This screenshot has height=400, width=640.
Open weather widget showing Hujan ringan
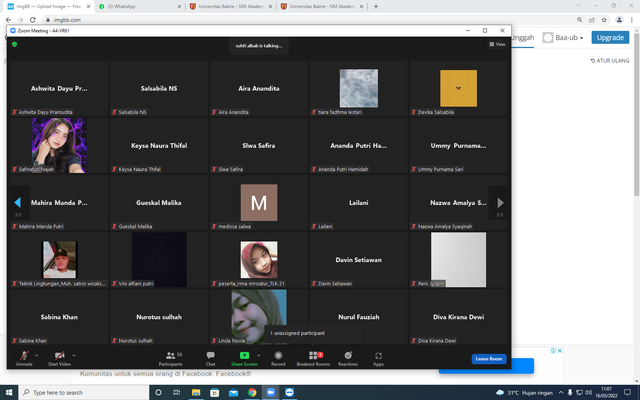coord(524,393)
